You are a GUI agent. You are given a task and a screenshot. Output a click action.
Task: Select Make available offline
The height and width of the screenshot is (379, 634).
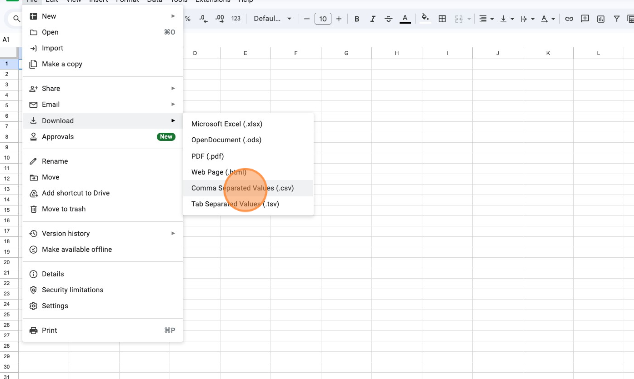coord(103,250)
